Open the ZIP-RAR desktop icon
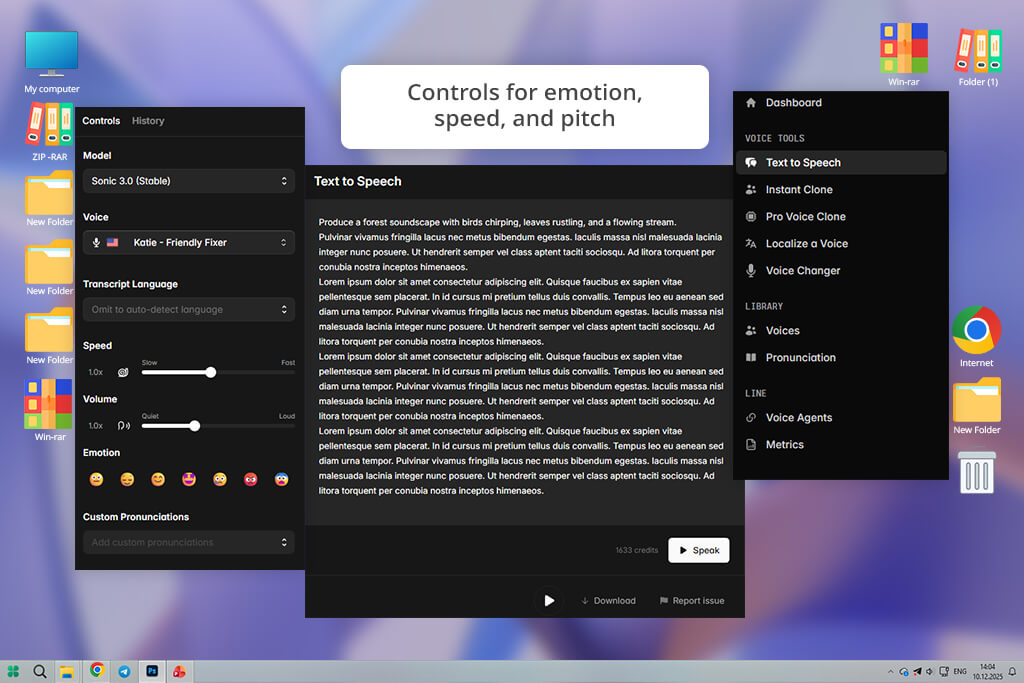The width and height of the screenshot is (1024, 683). (50, 132)
